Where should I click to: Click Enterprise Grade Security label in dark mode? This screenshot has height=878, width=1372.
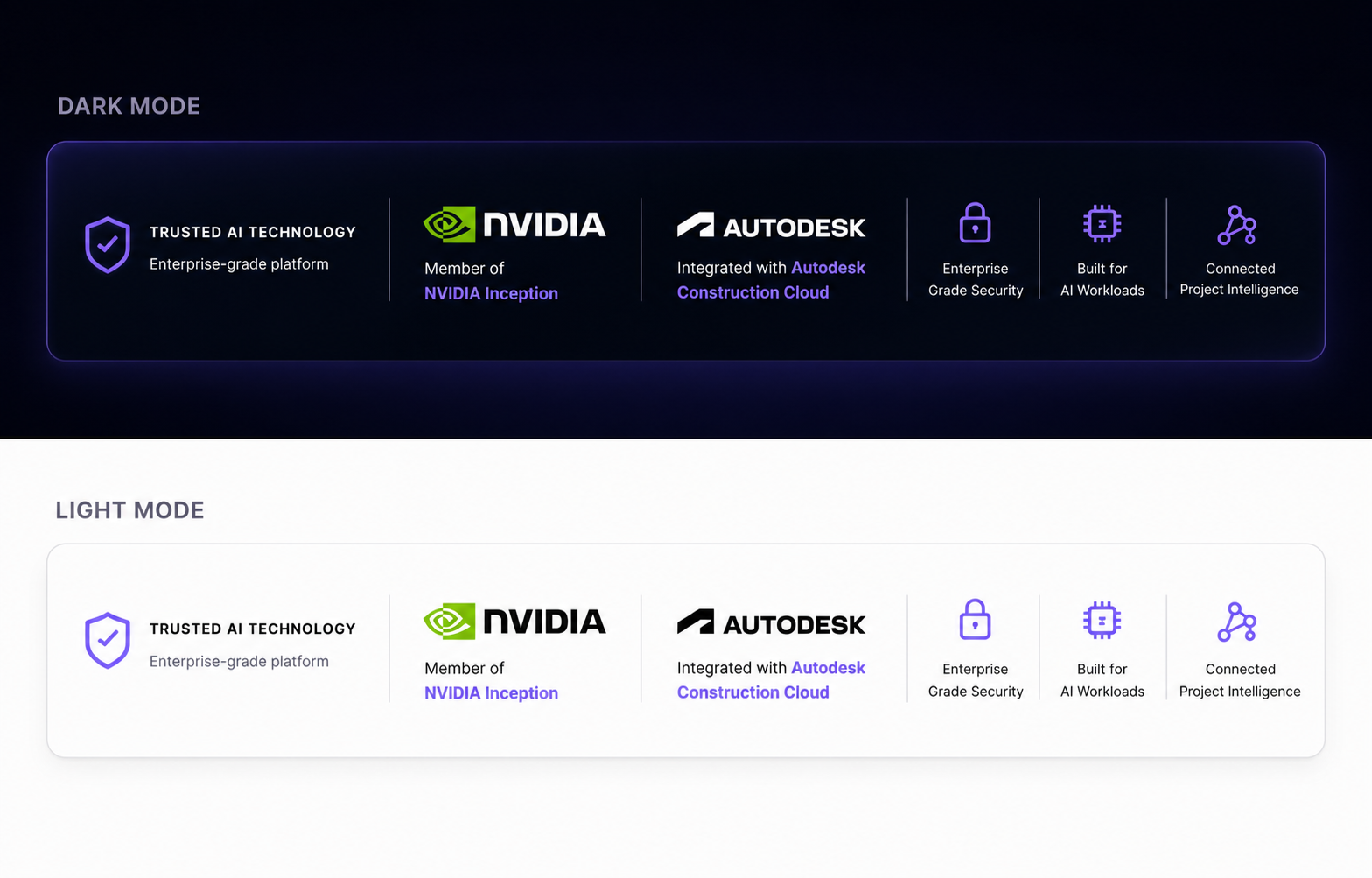point(976,279)
